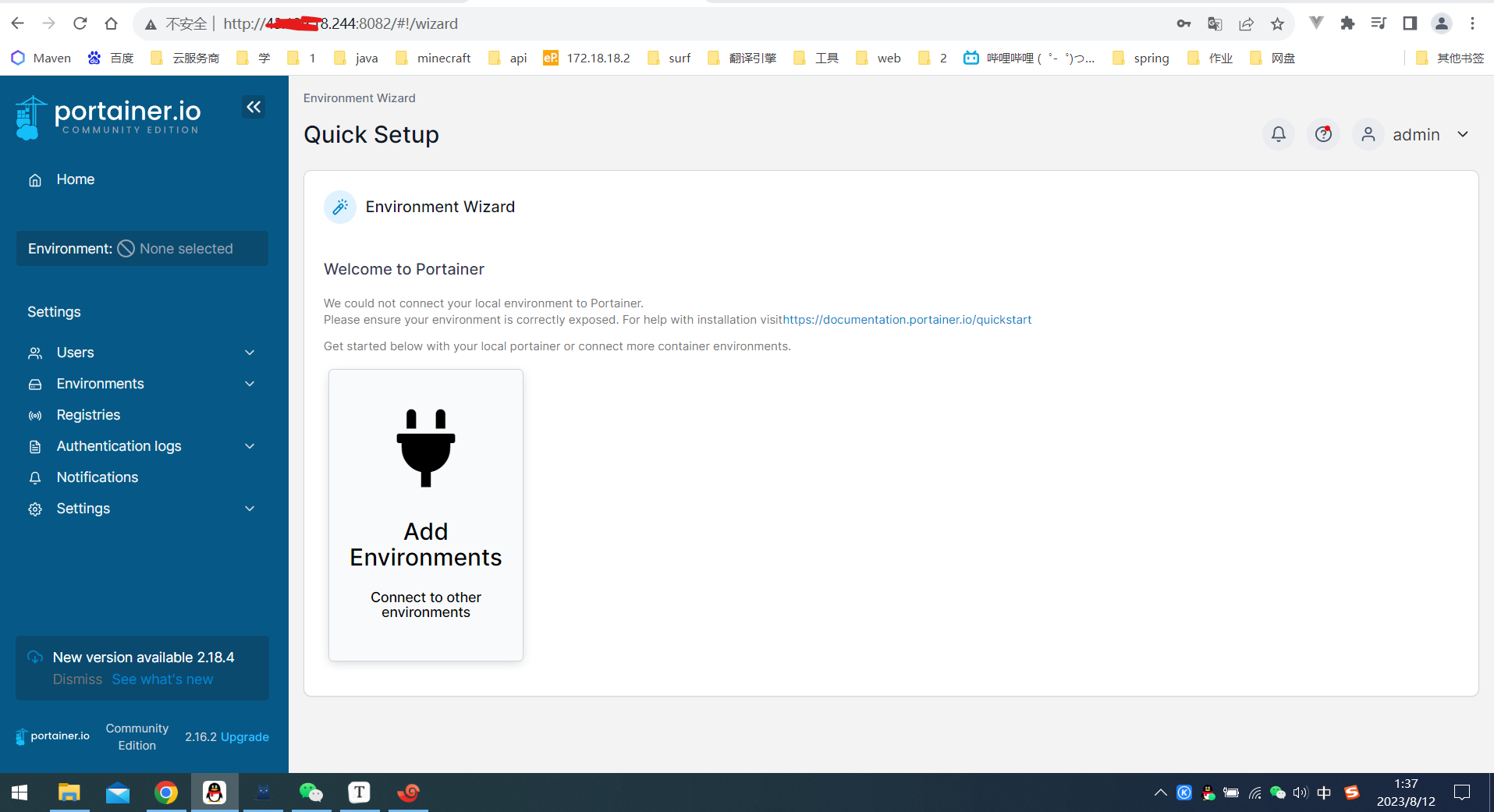
Task: Expand Authentication logs submenu chevron
Action: 250,446
